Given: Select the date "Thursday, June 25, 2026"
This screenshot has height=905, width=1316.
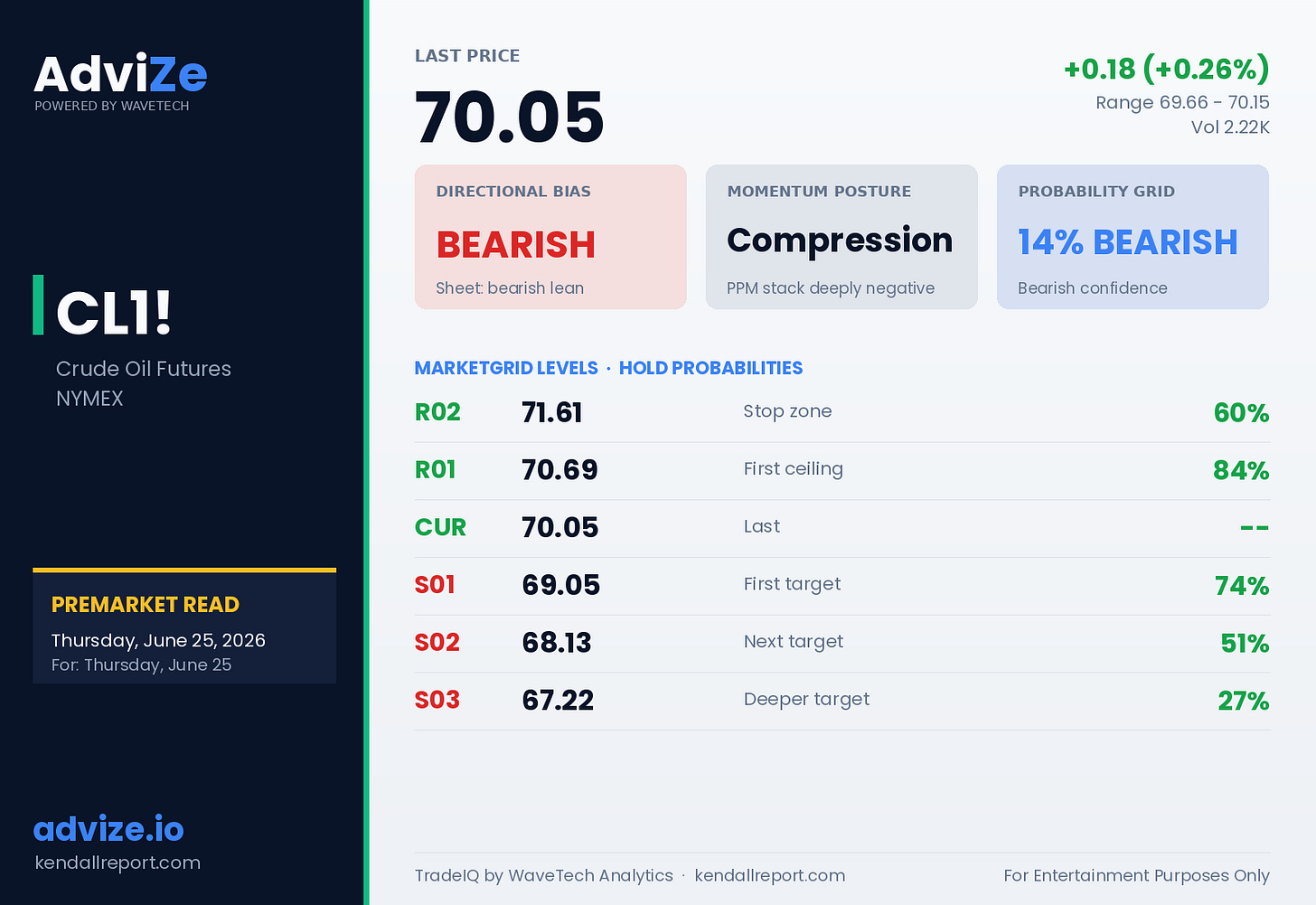Looking at the screenshot, I should pos(158,640).
